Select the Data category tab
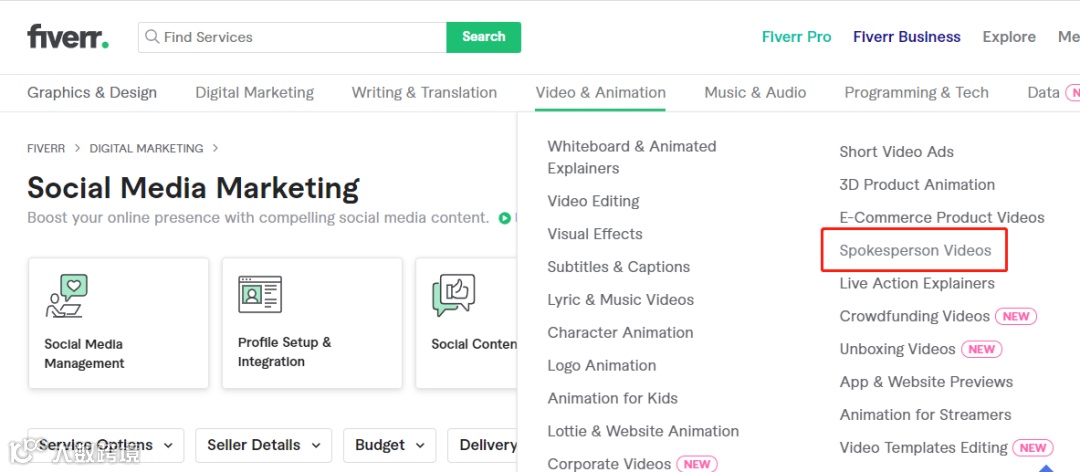This screenshot has width=1080, height=472. click(x=1043, y=92)
